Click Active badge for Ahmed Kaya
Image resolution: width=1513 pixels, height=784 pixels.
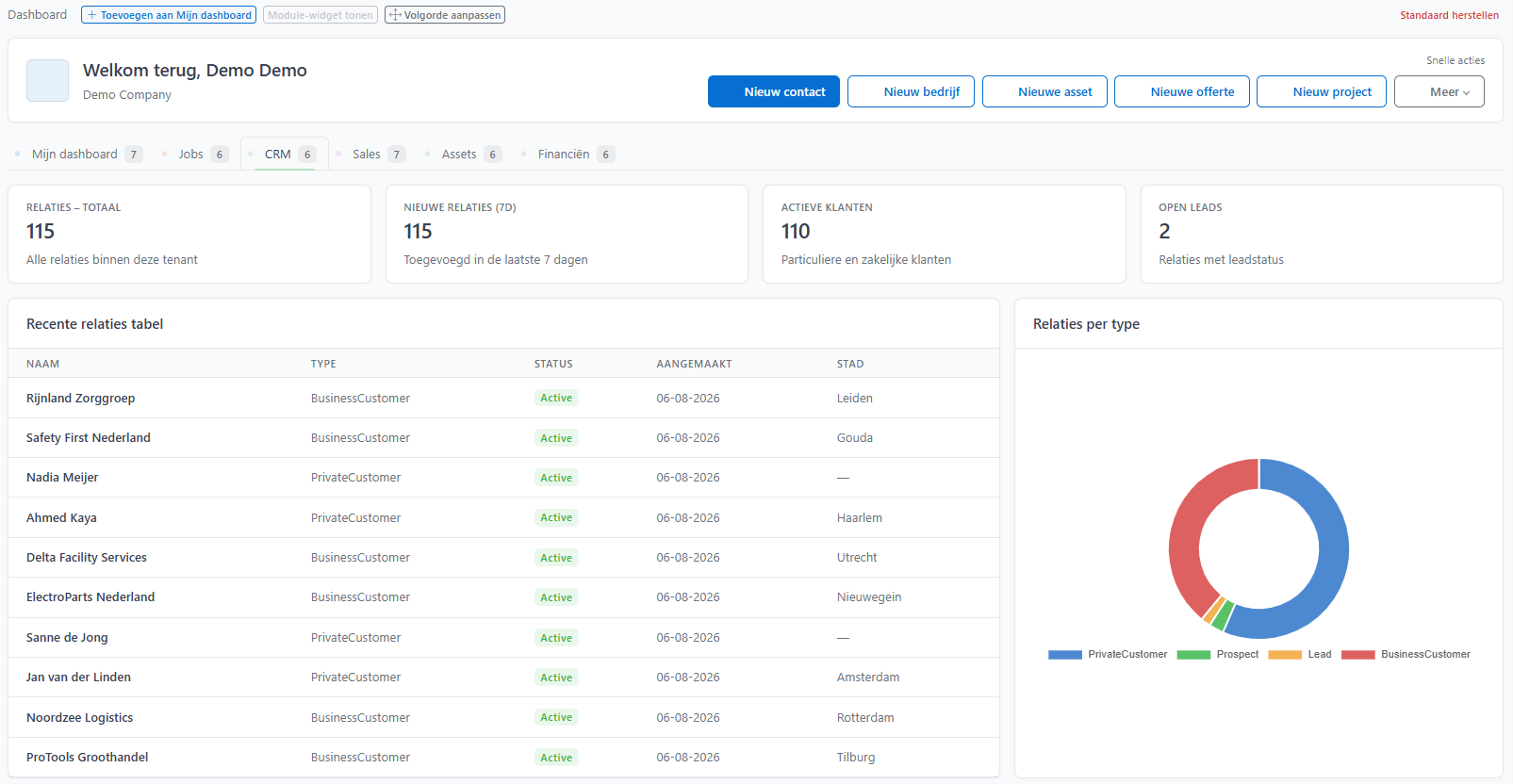[x=556, y=517]
